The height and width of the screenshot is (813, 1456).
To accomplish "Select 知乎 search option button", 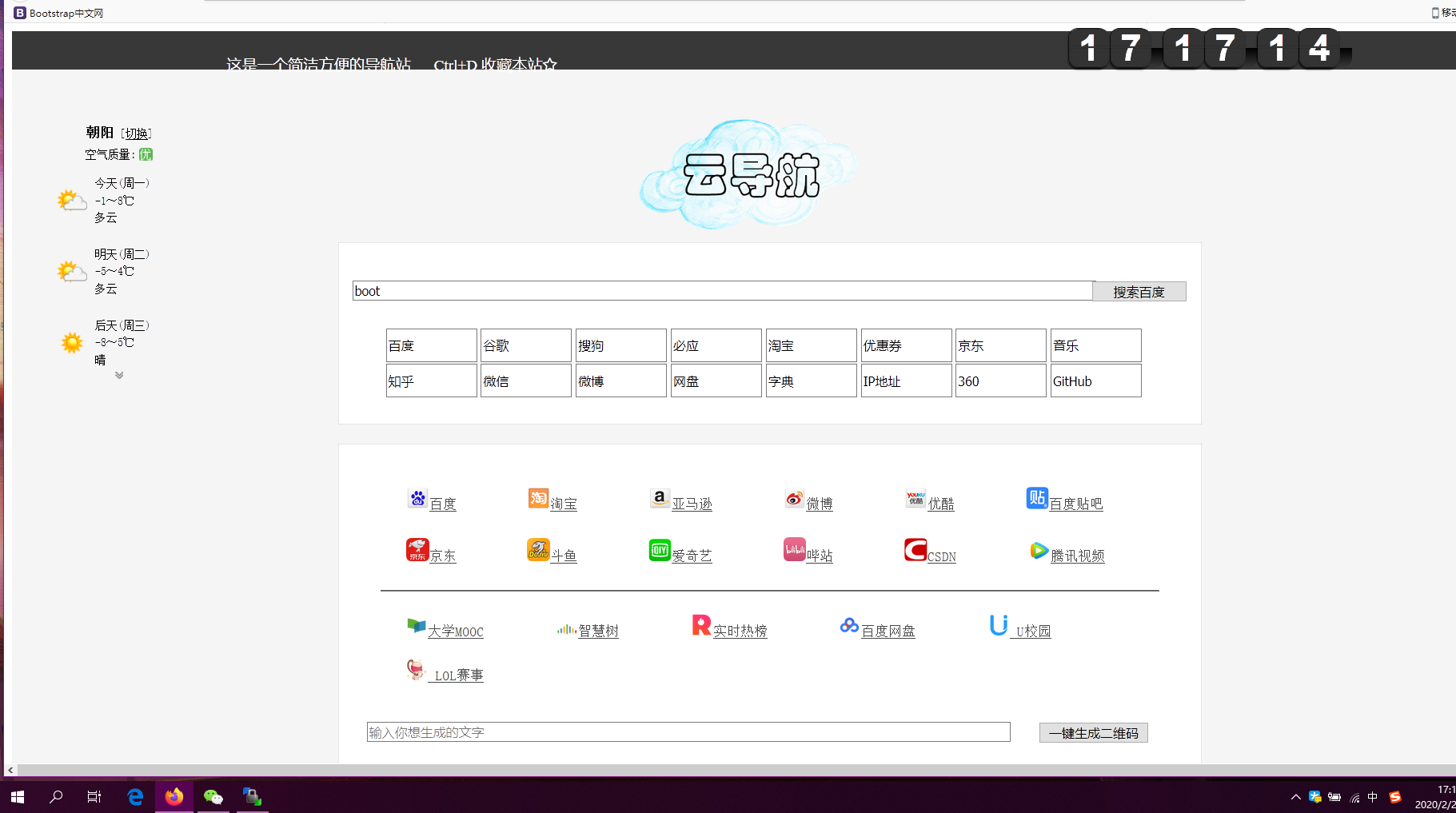I will click(x=432, y=381).
